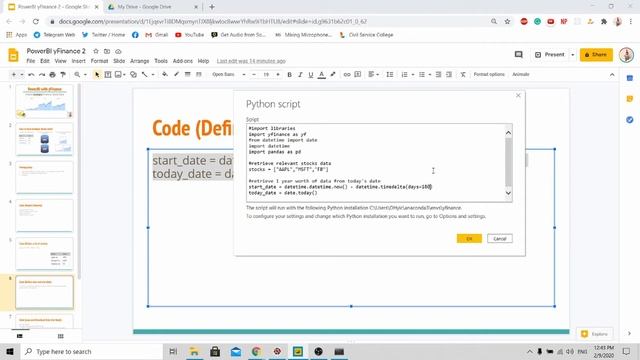The width and height of the screenshot is (640, 360).
Task: Open the comment history icon
Action: click(518, 55)
